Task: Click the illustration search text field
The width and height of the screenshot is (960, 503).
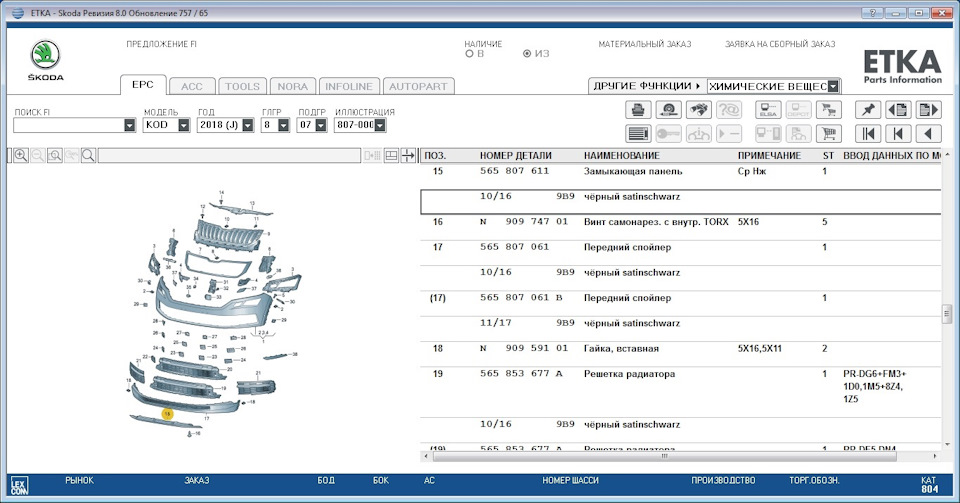Action: pos(229,155)
